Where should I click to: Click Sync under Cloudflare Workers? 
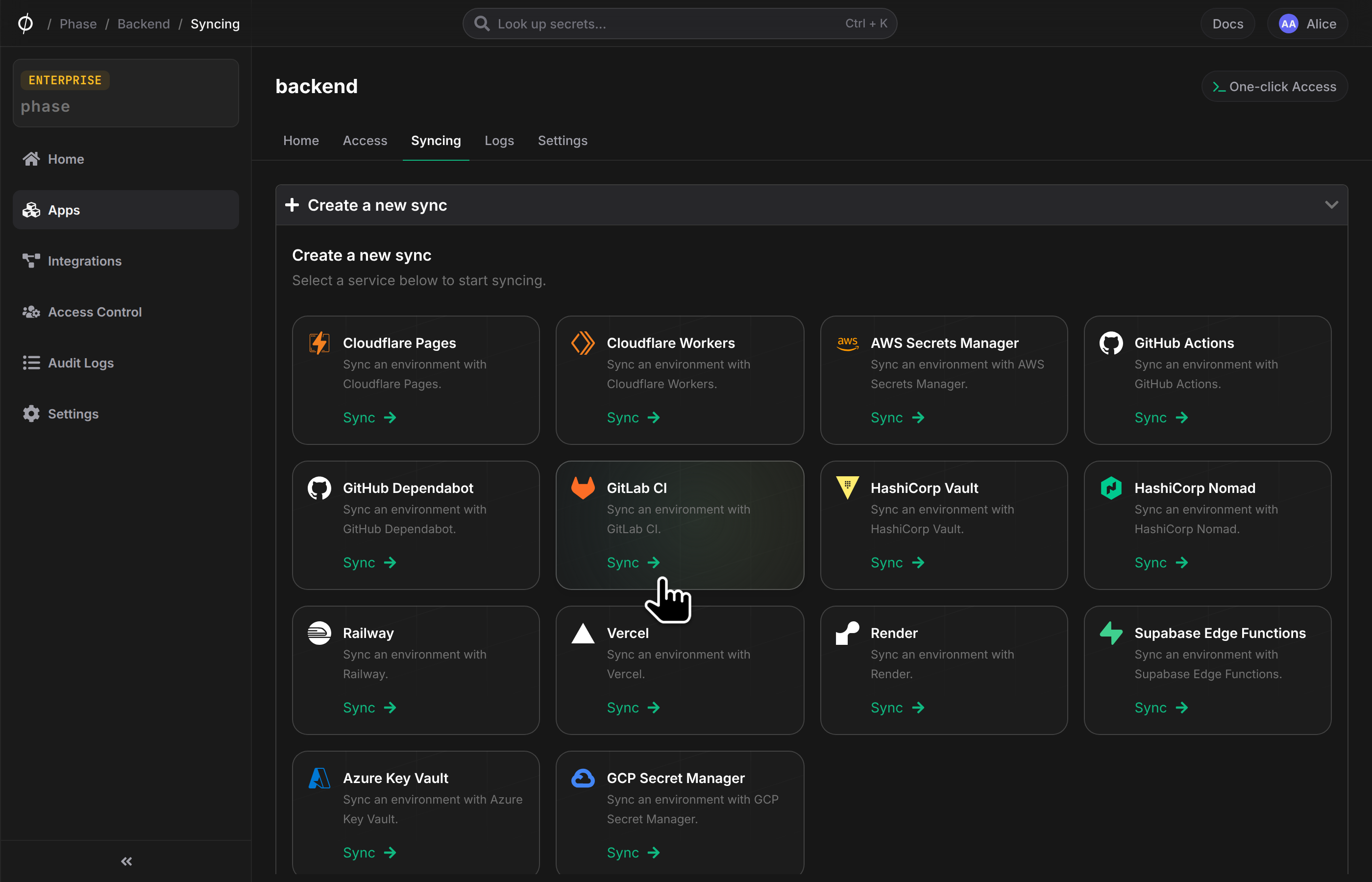[633, 417]
